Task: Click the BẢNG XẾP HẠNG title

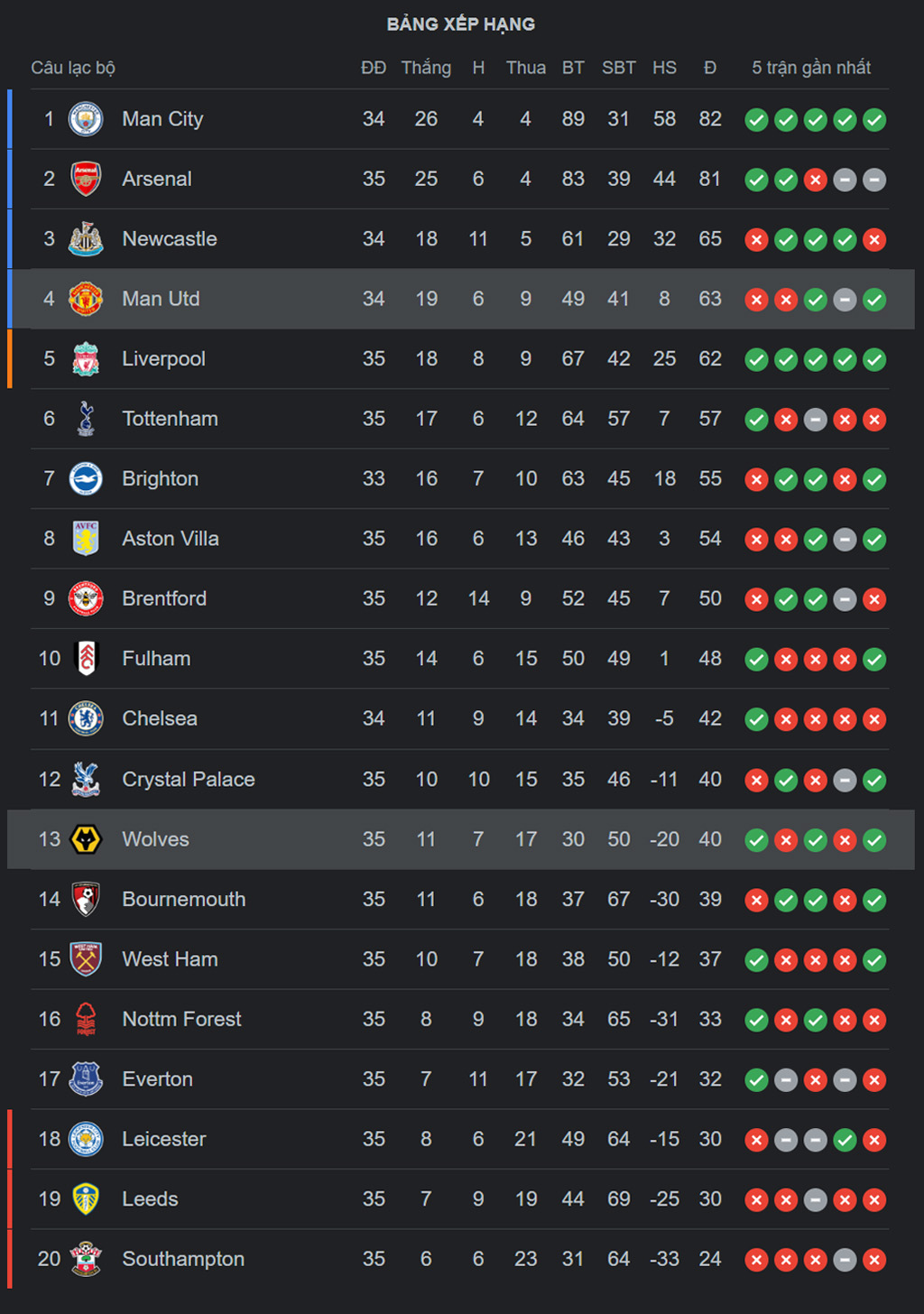Action: [x=461, y=24]
